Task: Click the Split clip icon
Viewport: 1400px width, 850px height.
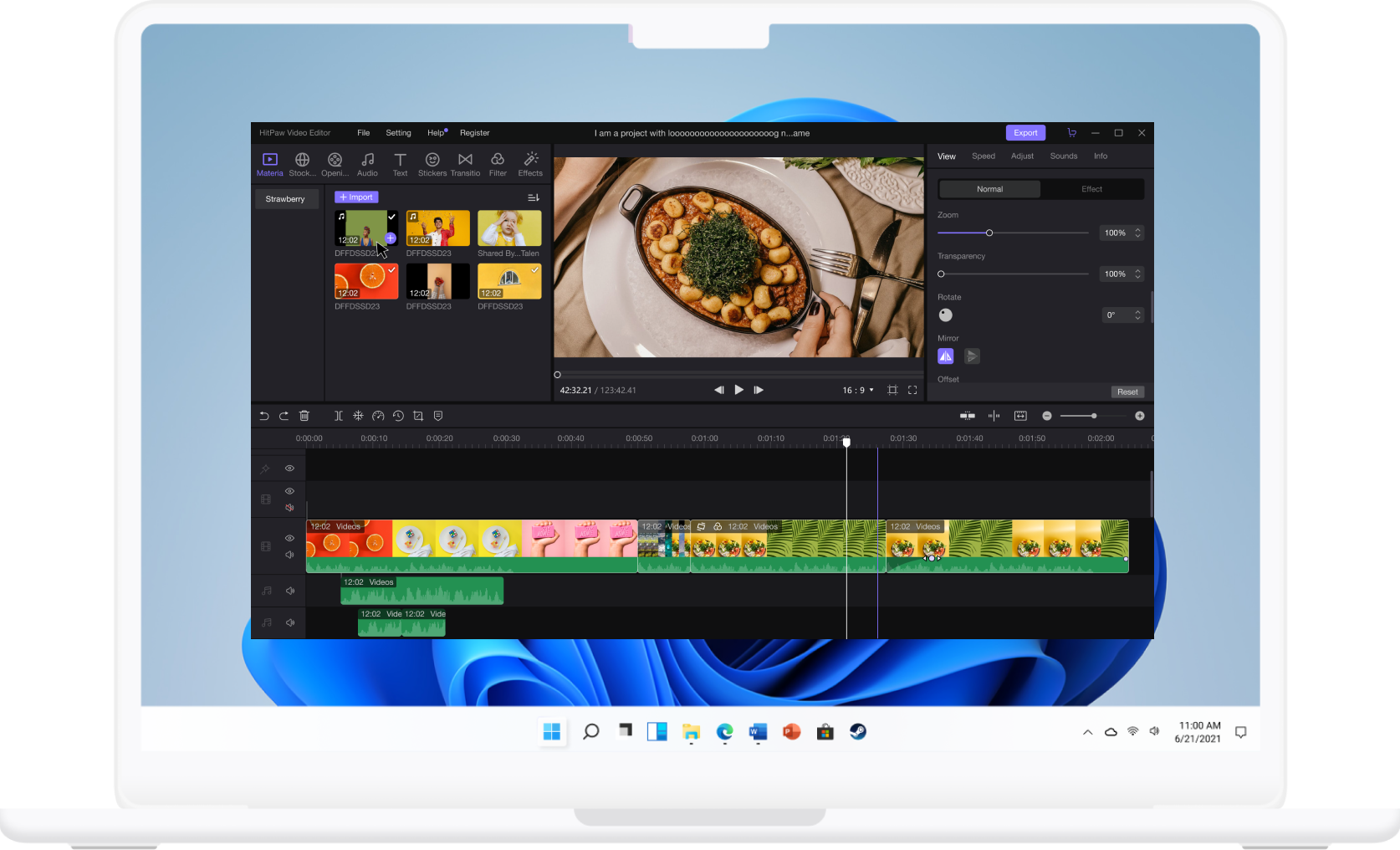Action: 338,416
